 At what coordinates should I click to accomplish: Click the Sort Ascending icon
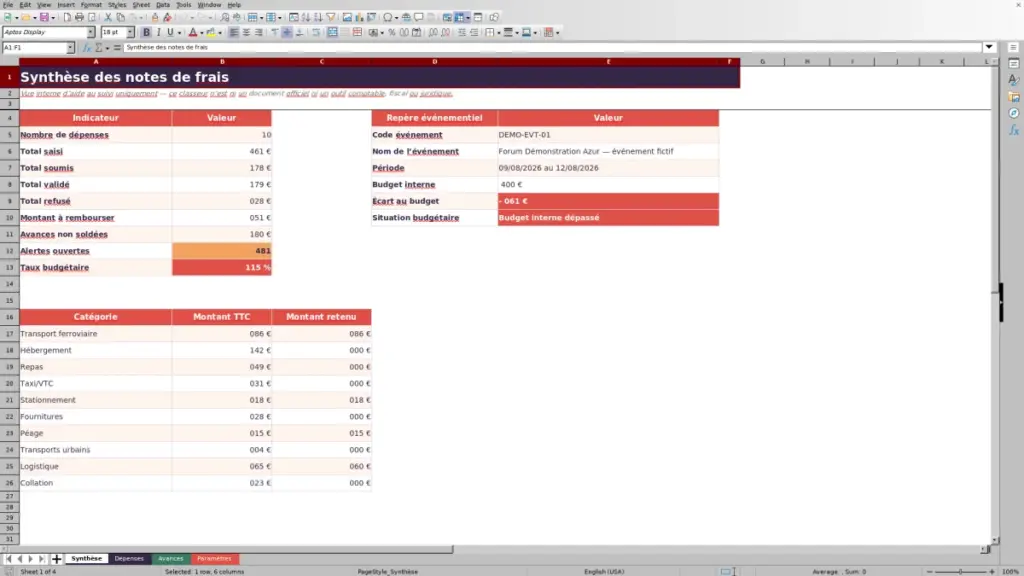tap(306, 17)
